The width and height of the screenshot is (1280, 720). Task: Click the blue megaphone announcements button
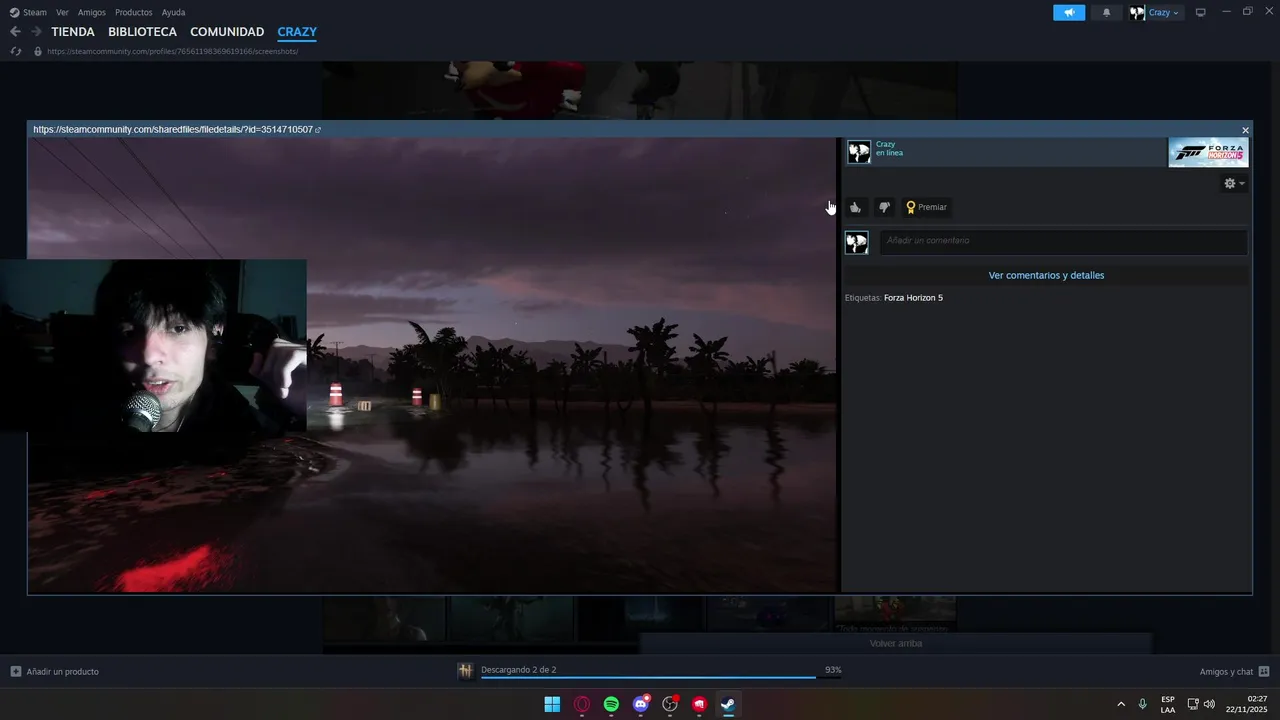coord(1069,12)
